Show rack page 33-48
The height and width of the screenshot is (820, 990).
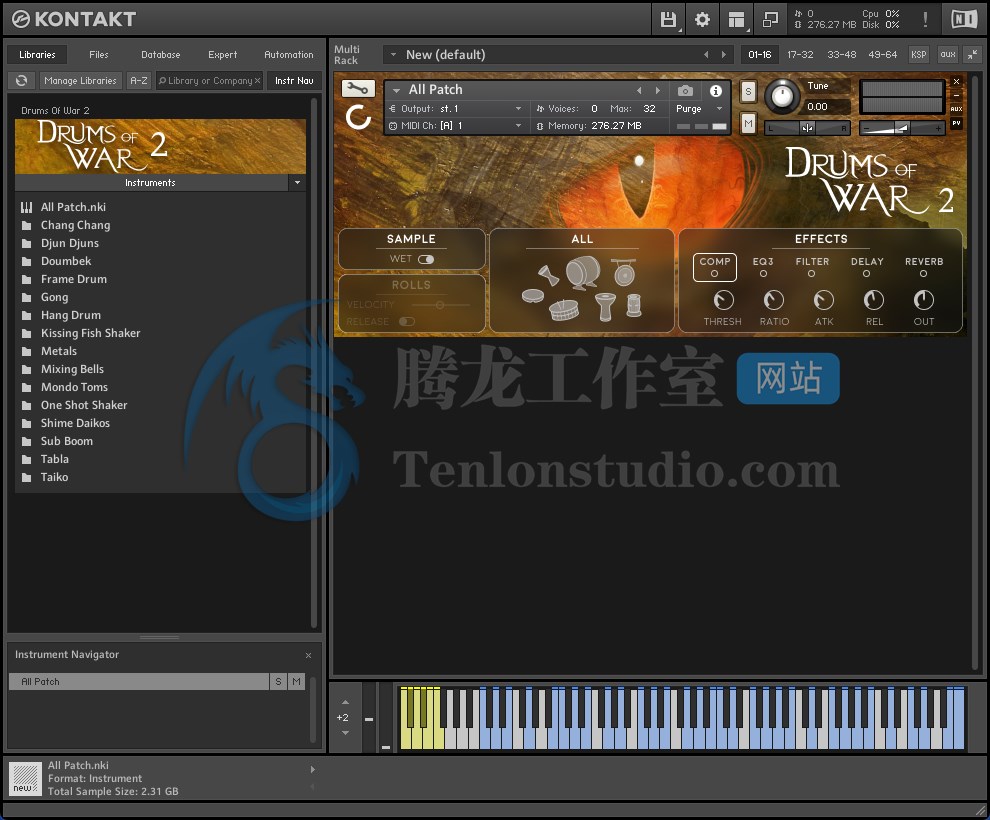tap(842, 55)
